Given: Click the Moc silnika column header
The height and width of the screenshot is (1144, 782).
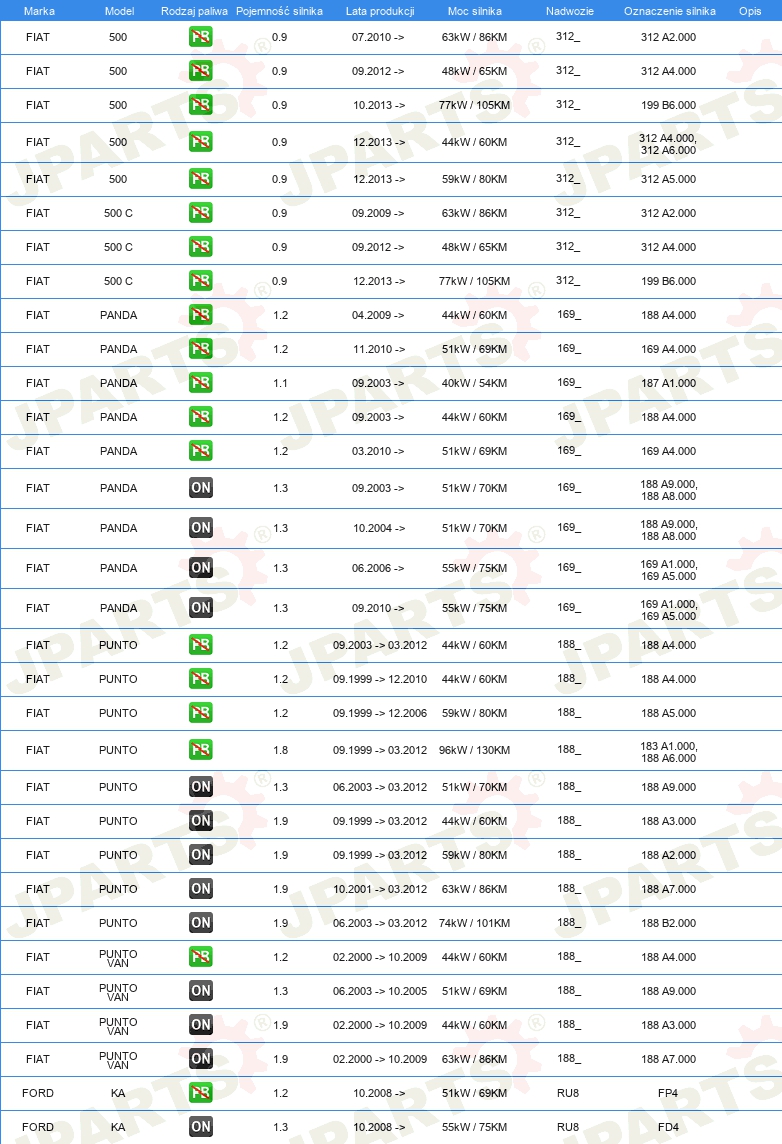Looking at the screenshot, I should click(x=474, y=11).
